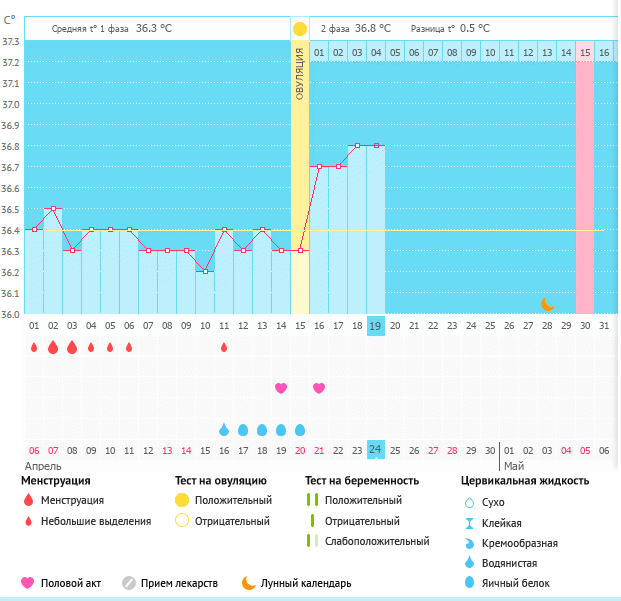The width and height of the screenshot is (621, 601).
Task: Select the highlighted cycle day 19 cell
Action: tap(376, 325)
